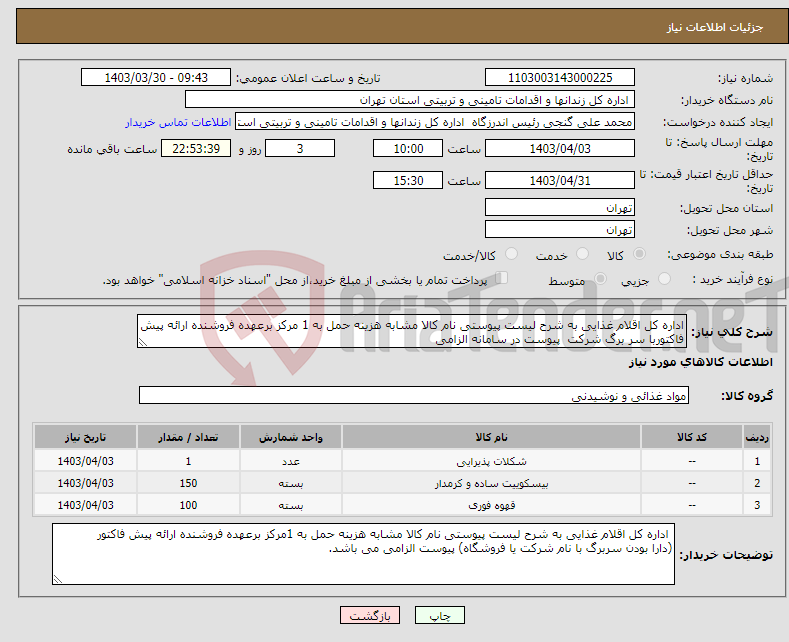Click the remaining days field showing 3

(x=300, y=148)
